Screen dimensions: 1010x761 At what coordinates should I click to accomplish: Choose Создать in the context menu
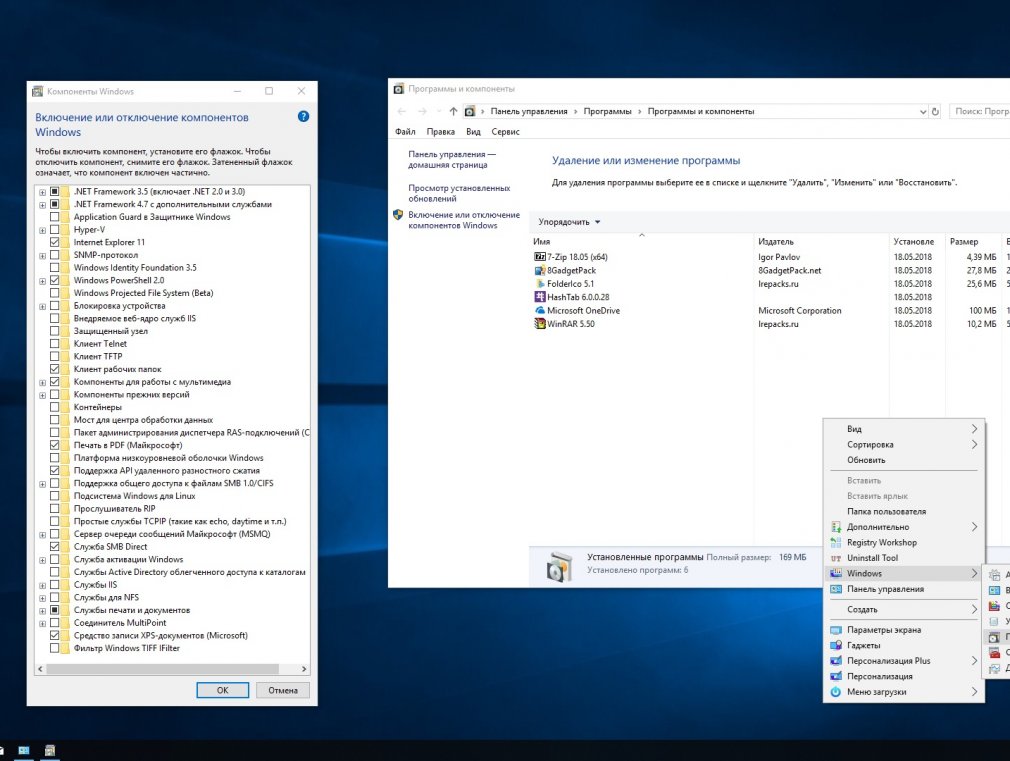pyautogui.click(x=904, y=610)
